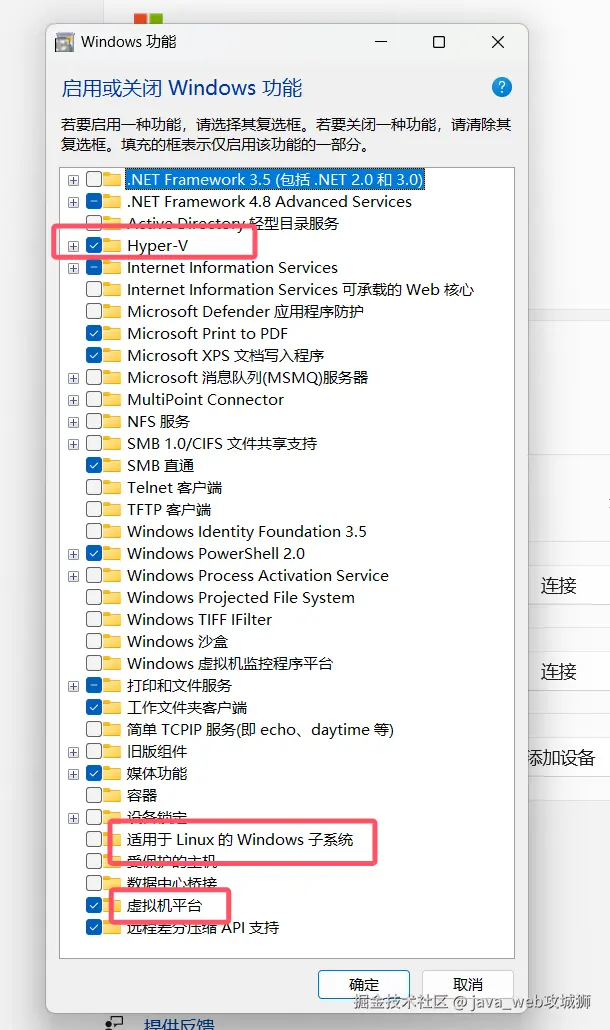The height and width of the screenshot is (1030, 610).
Task: Enable 适用于 Linux 的 Windows 子系统 checkbox
Action: pos(94,839)
